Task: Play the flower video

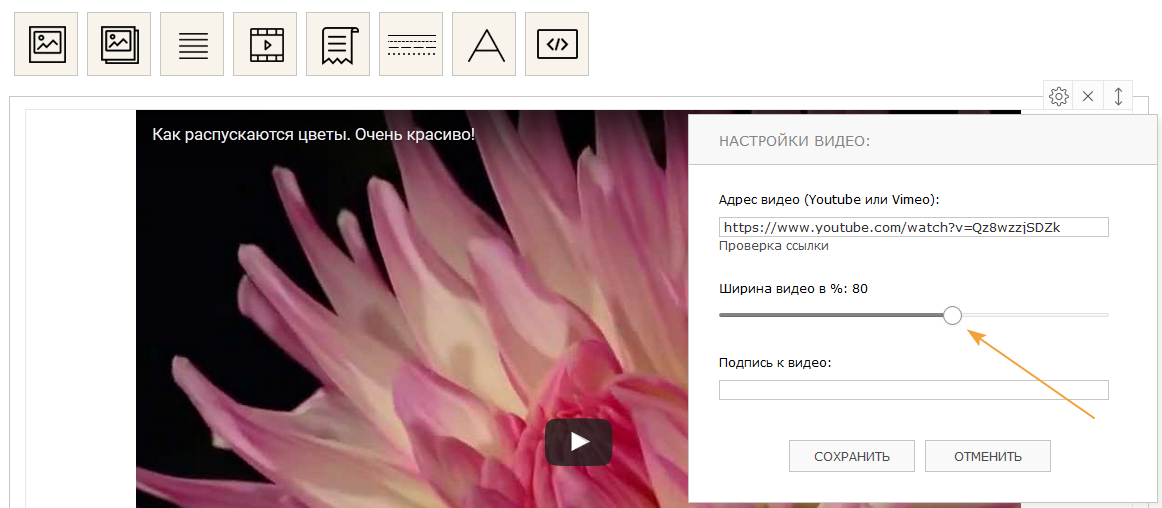Action: pos(579,442)
